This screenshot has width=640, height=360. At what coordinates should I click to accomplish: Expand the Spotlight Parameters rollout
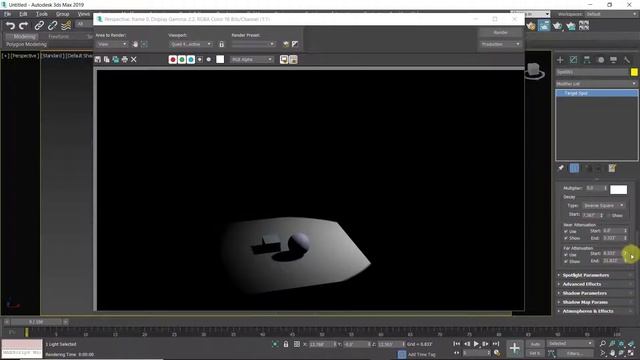(596, 275)
